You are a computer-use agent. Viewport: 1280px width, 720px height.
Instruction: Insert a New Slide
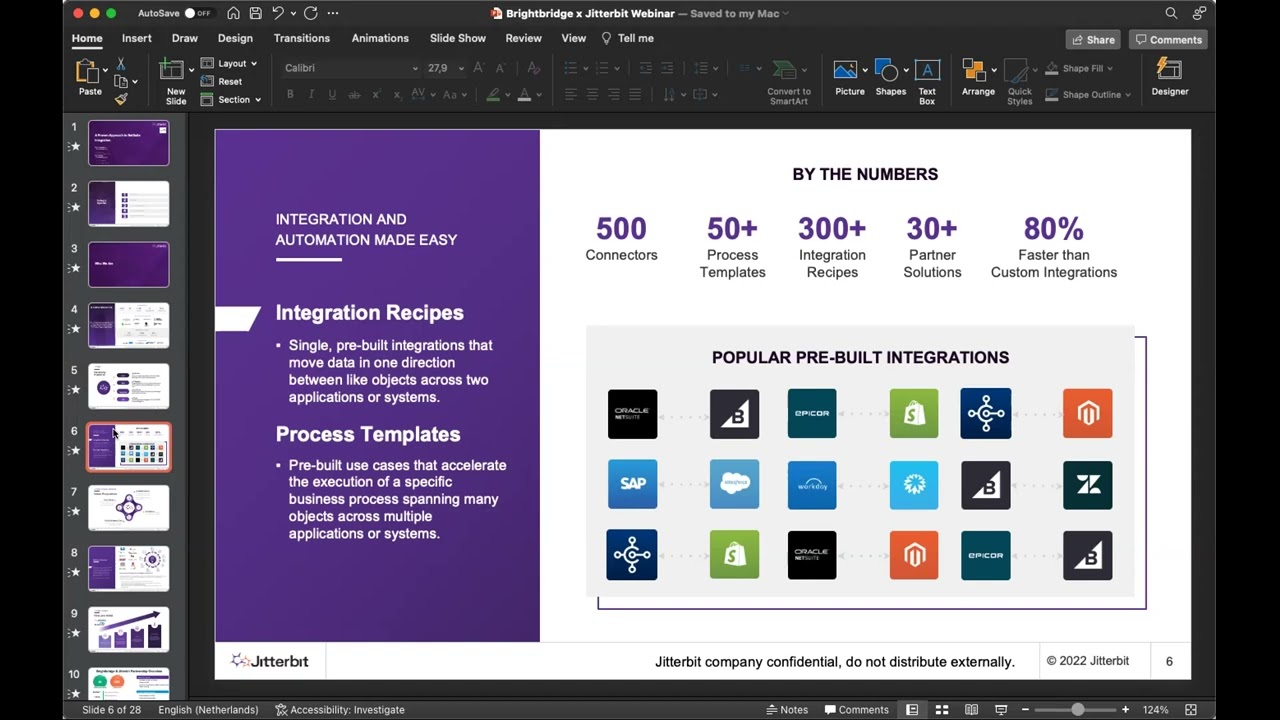tap(176, 82)
